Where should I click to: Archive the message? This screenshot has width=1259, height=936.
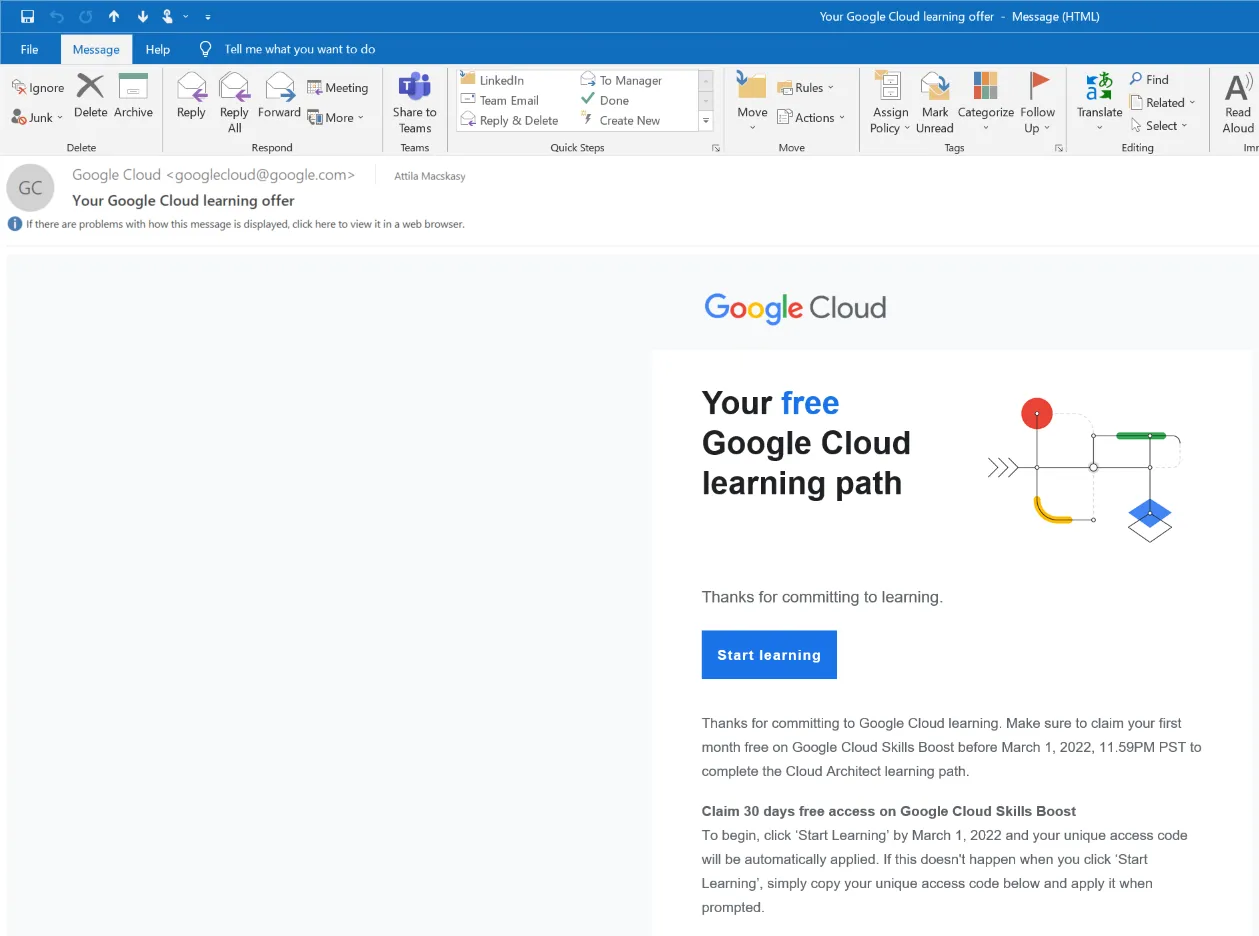(133, 96)
